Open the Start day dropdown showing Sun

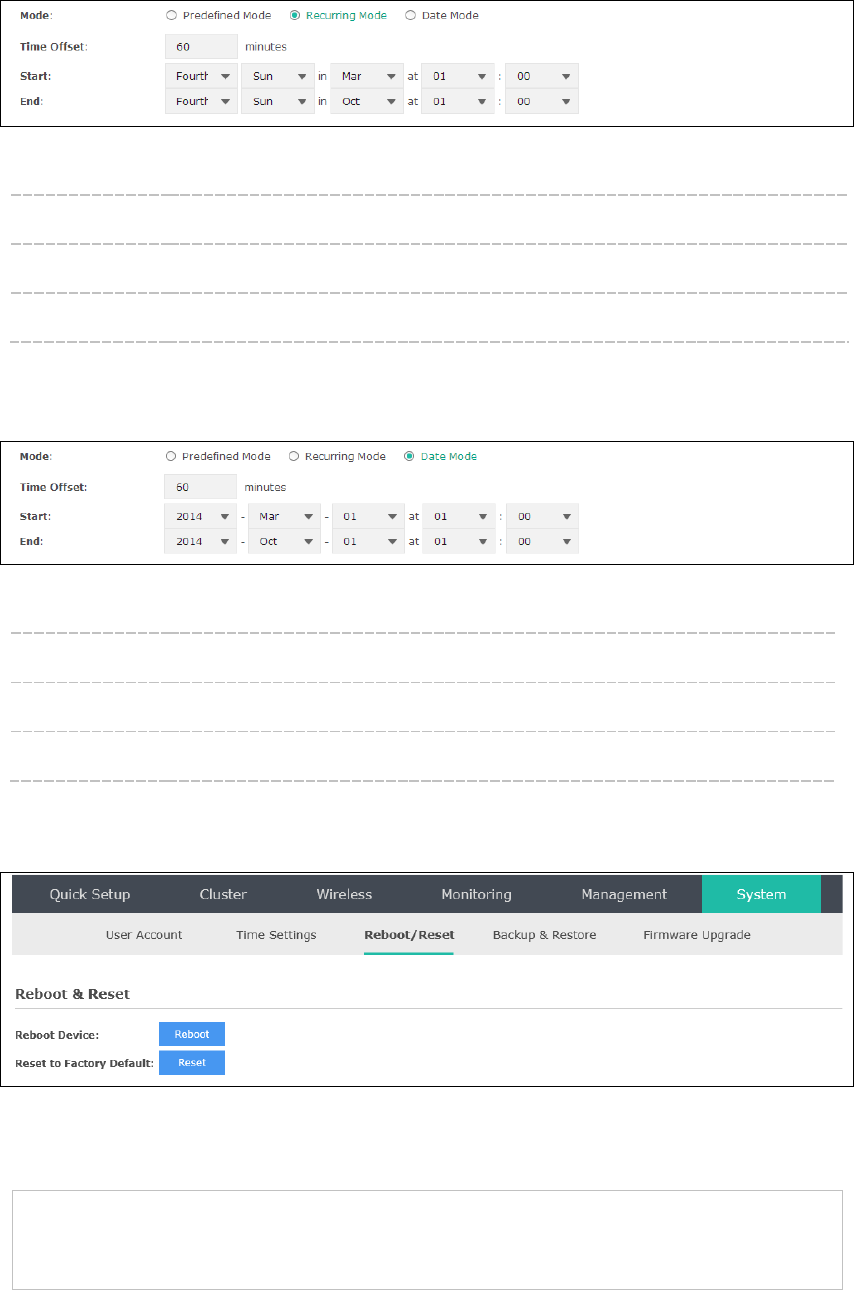tap(278, 76)
